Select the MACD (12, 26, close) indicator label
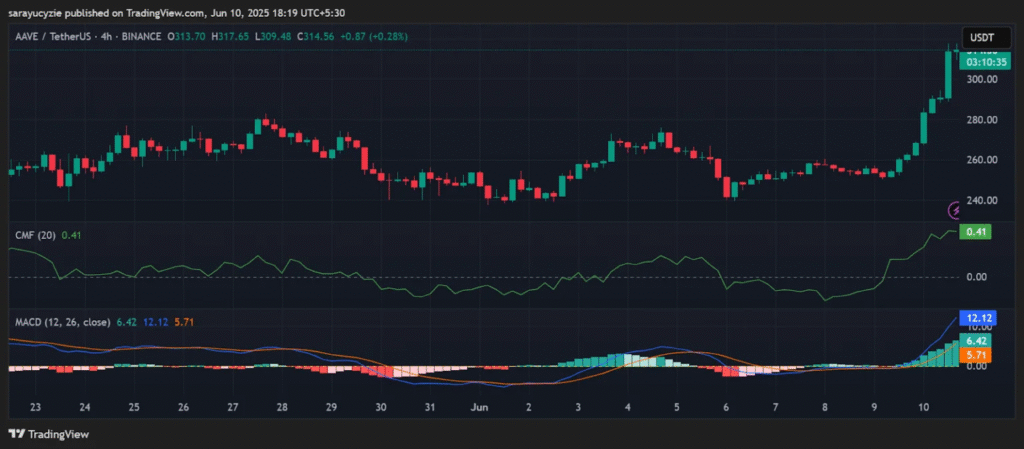1024x449 pixels. [63, 323]
